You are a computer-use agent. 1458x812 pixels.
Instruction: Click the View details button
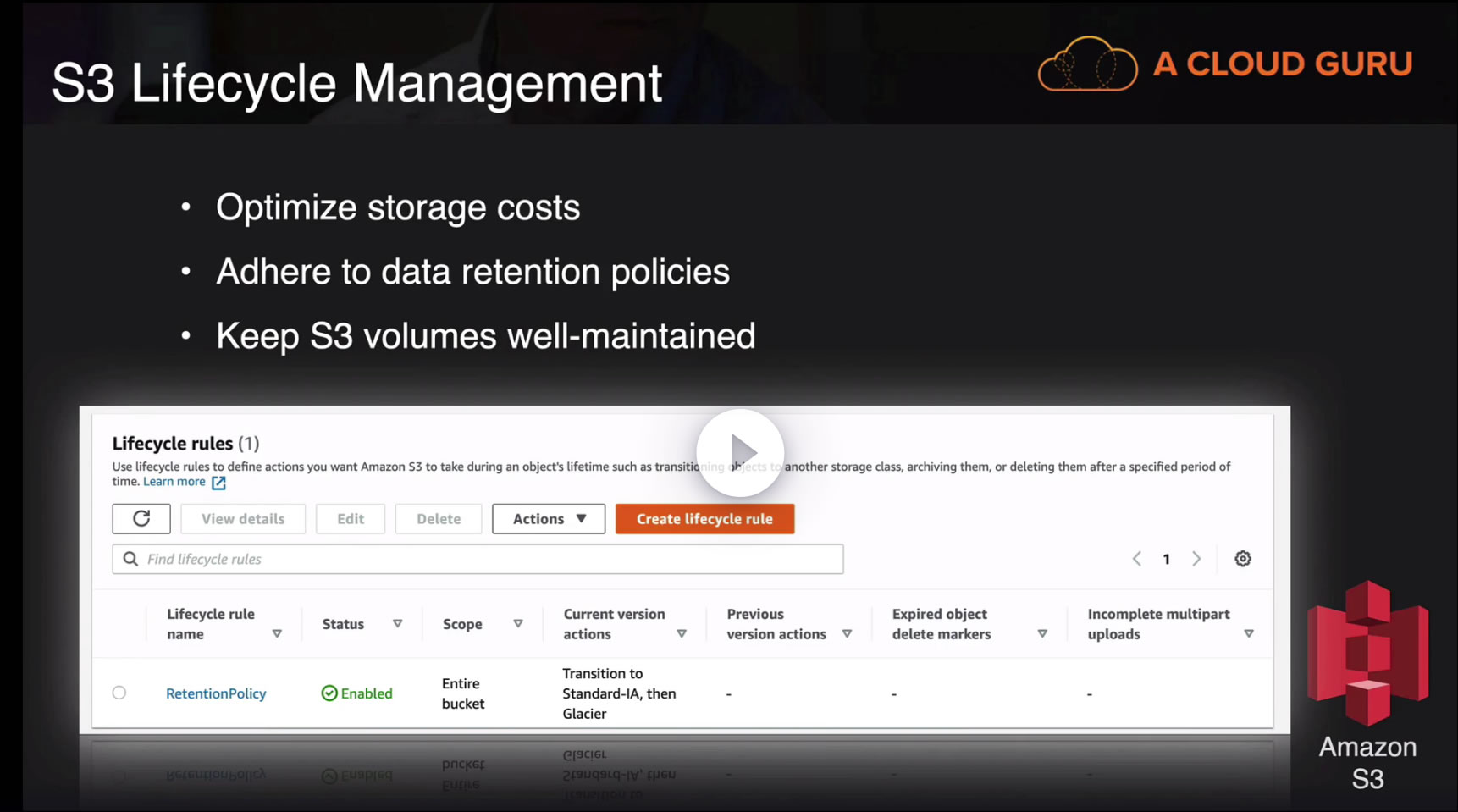click(243, 518)
